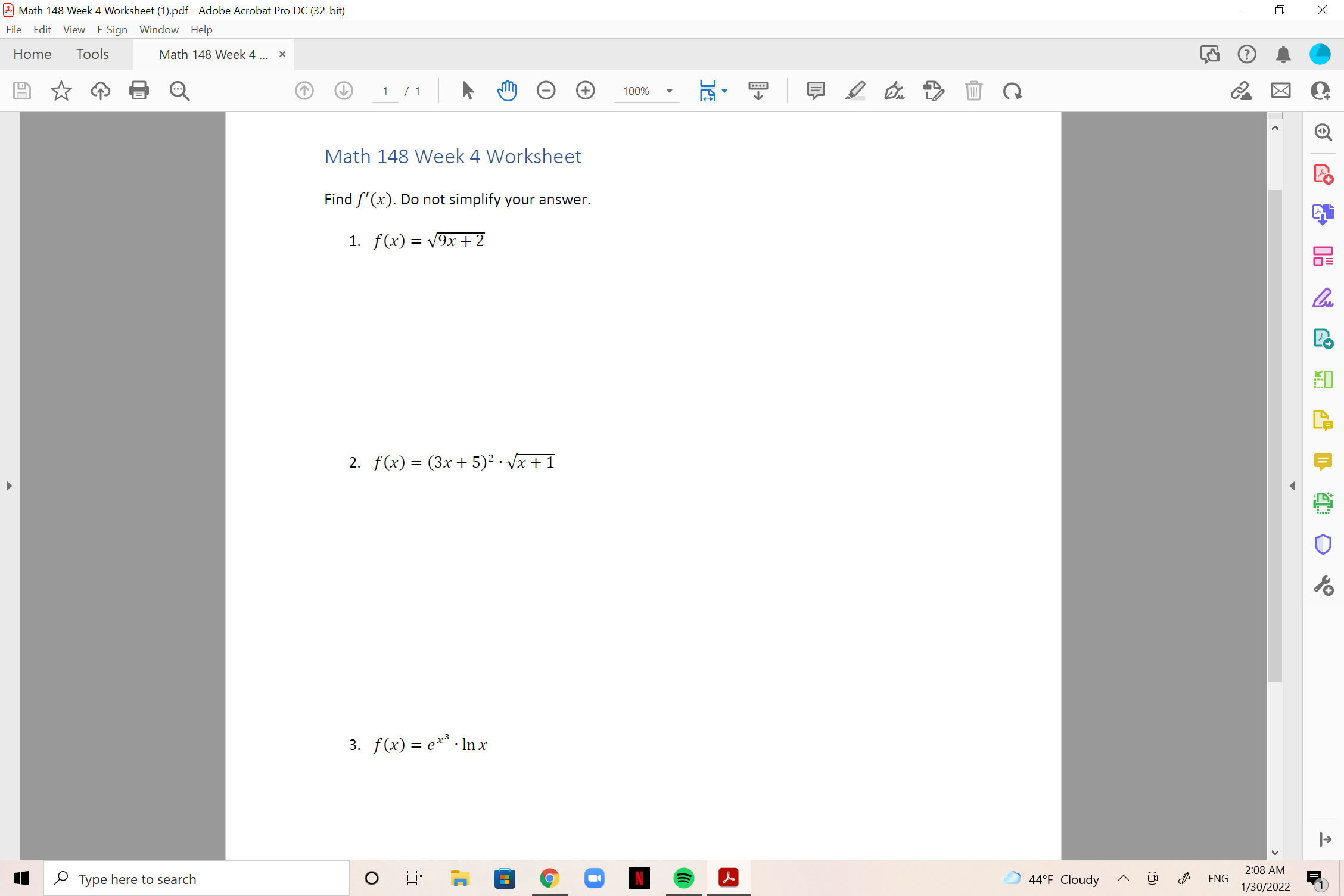Open the Export PDF tool in the right pane

[x=1323, y=214]
